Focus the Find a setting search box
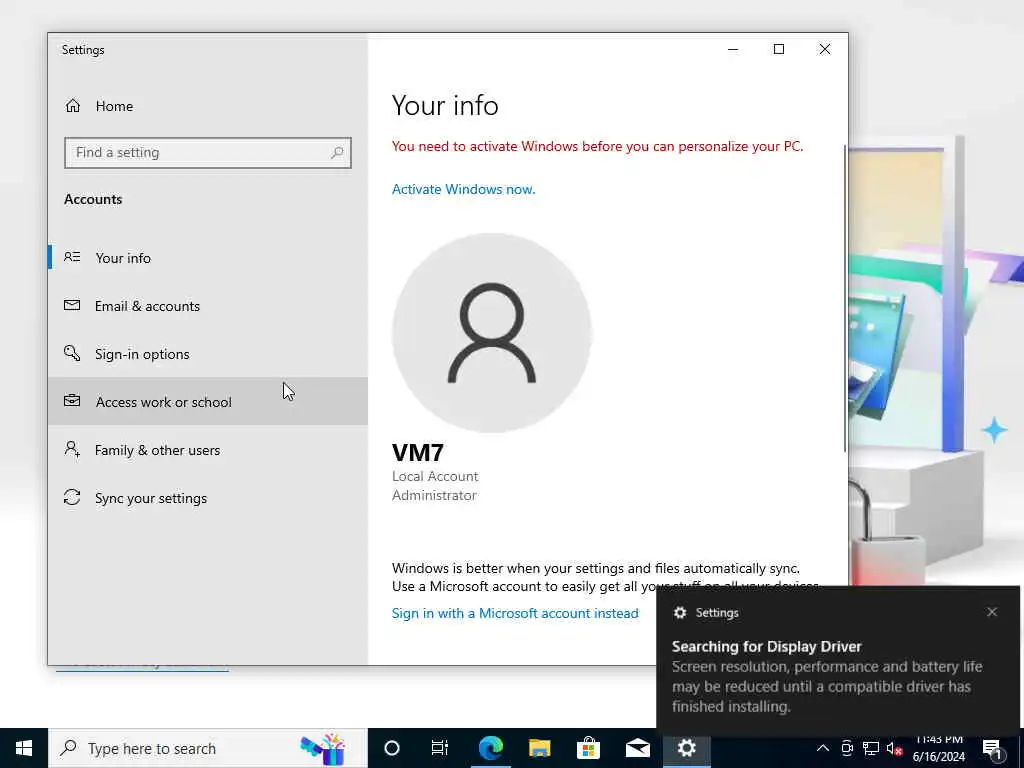Viewport: 1024px width, 768px height. [x=208, y=153]
